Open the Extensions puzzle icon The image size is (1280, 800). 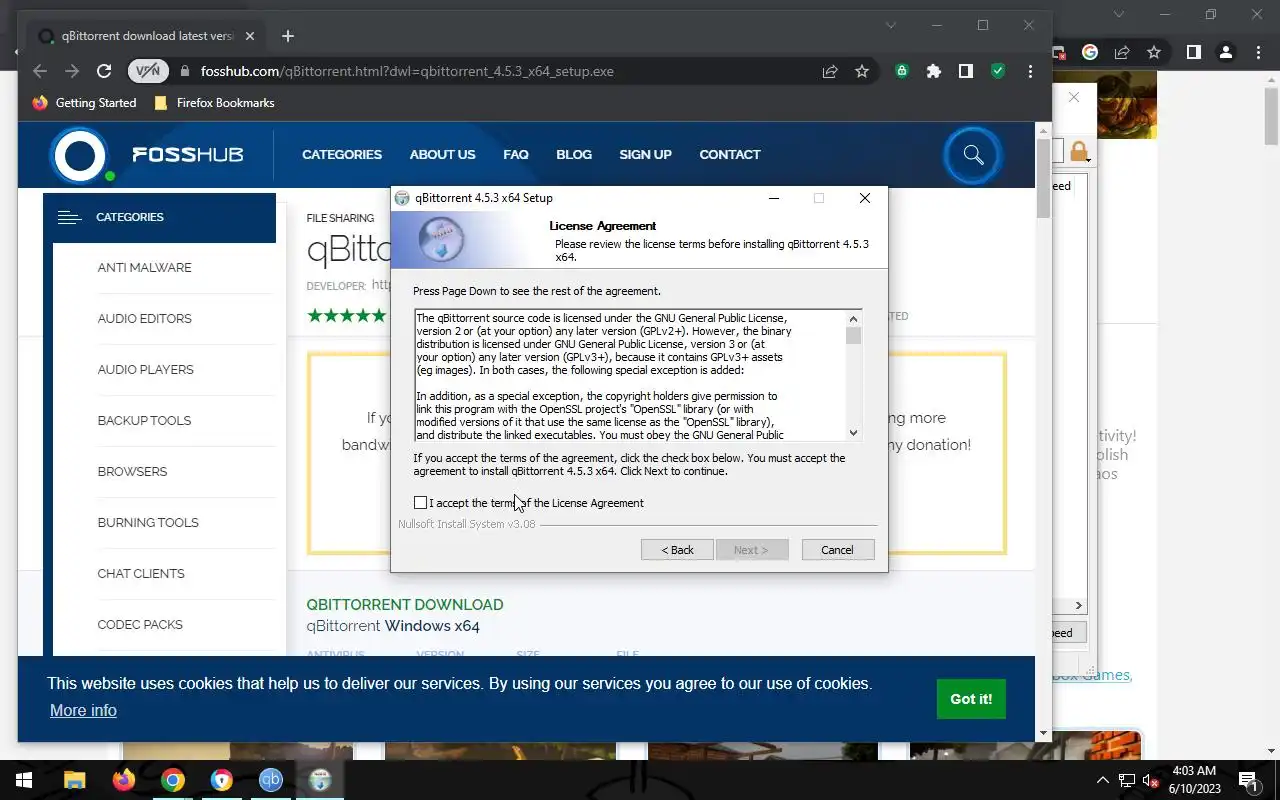(x=934, y=71)
